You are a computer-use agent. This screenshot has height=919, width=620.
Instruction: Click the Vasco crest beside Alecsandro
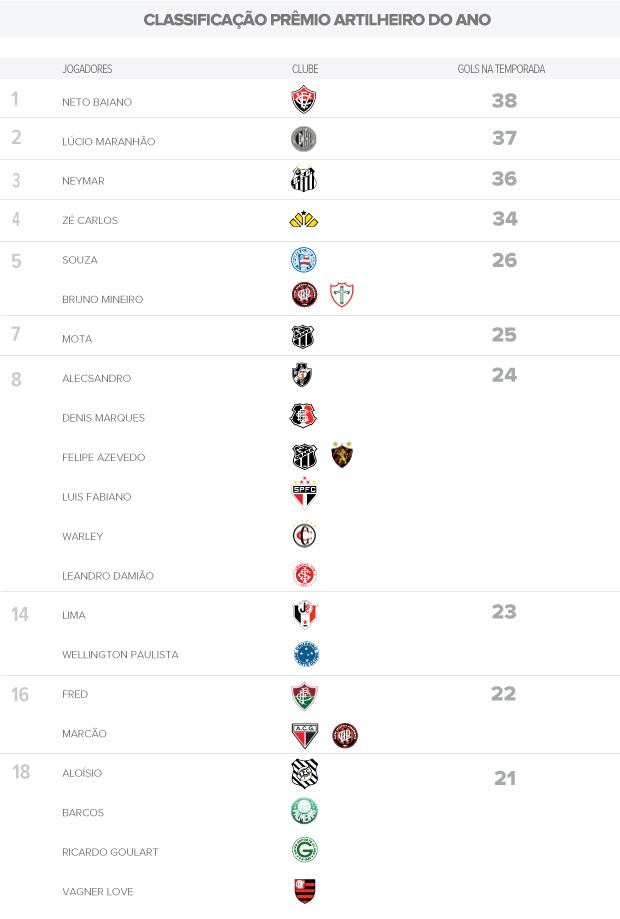click(302, 376)
